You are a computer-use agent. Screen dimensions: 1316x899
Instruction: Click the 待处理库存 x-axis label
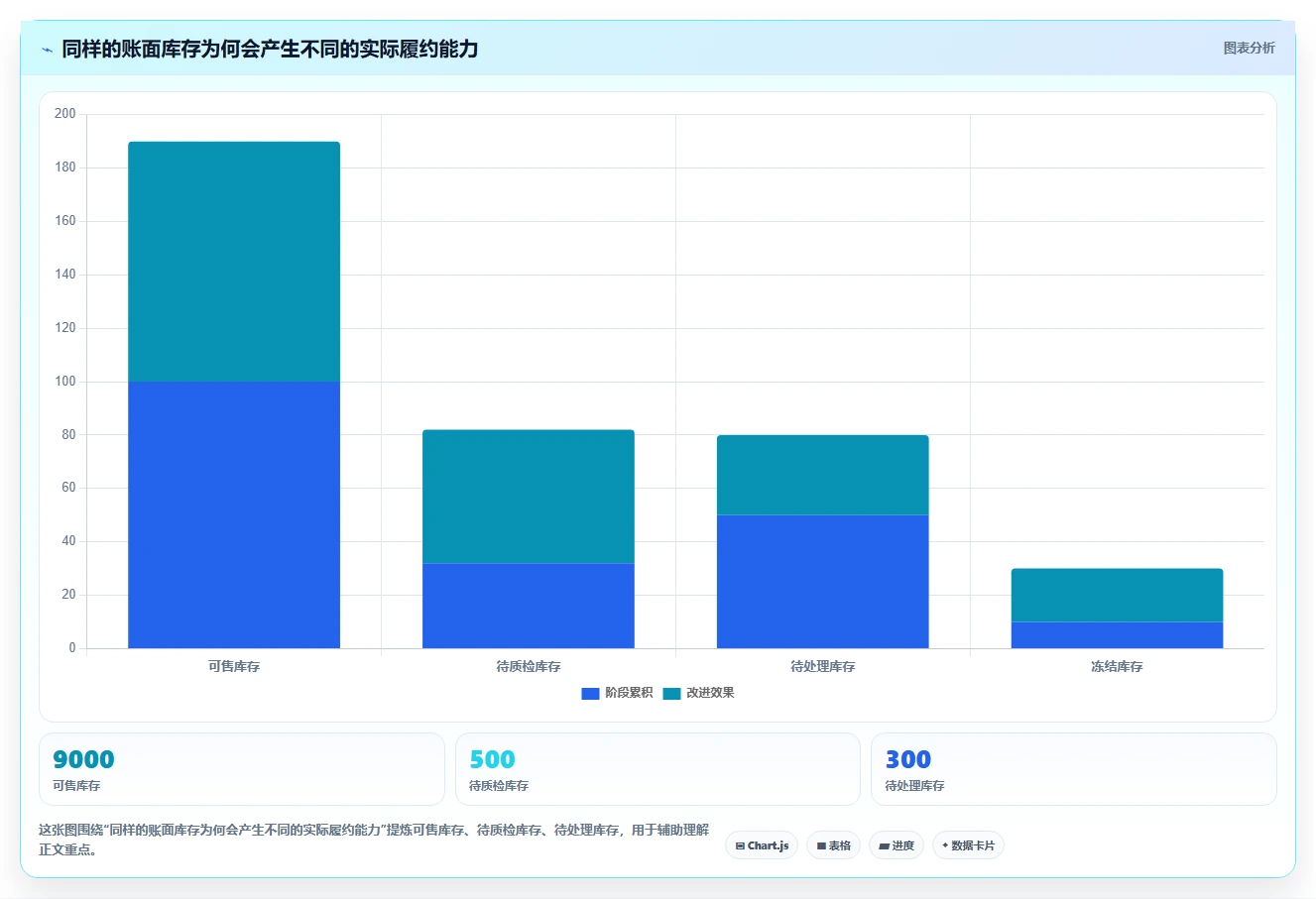pos(823,667)
